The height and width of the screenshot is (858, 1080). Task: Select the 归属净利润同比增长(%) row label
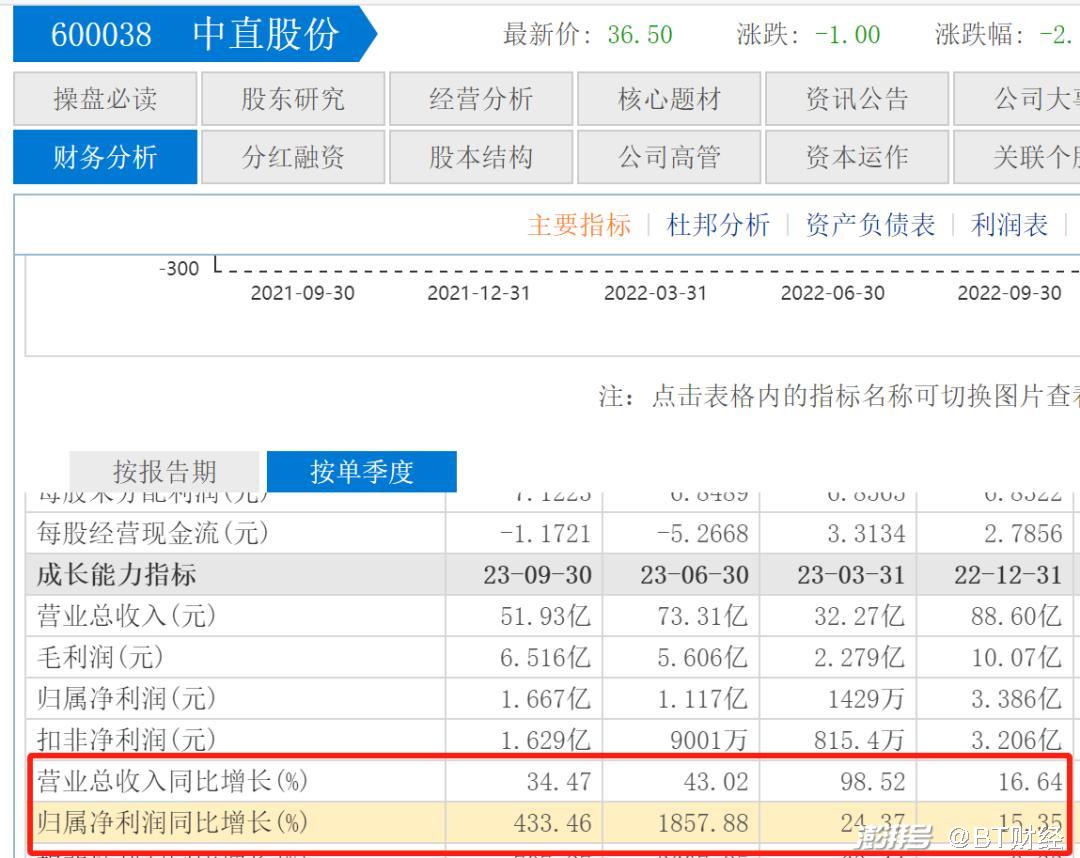pyautogui.click(x=172, y=823)
